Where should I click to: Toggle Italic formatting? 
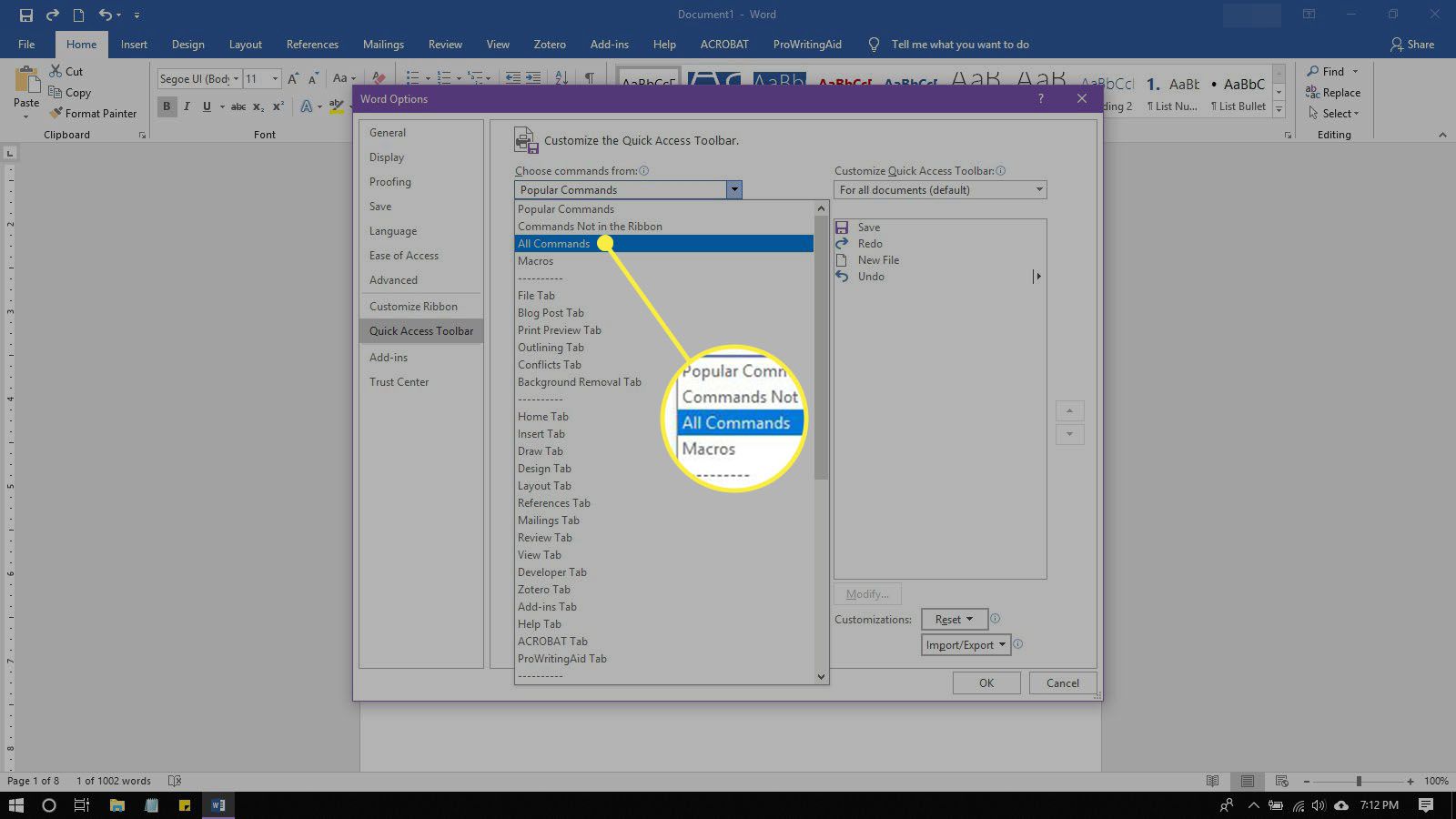[187, 106]
